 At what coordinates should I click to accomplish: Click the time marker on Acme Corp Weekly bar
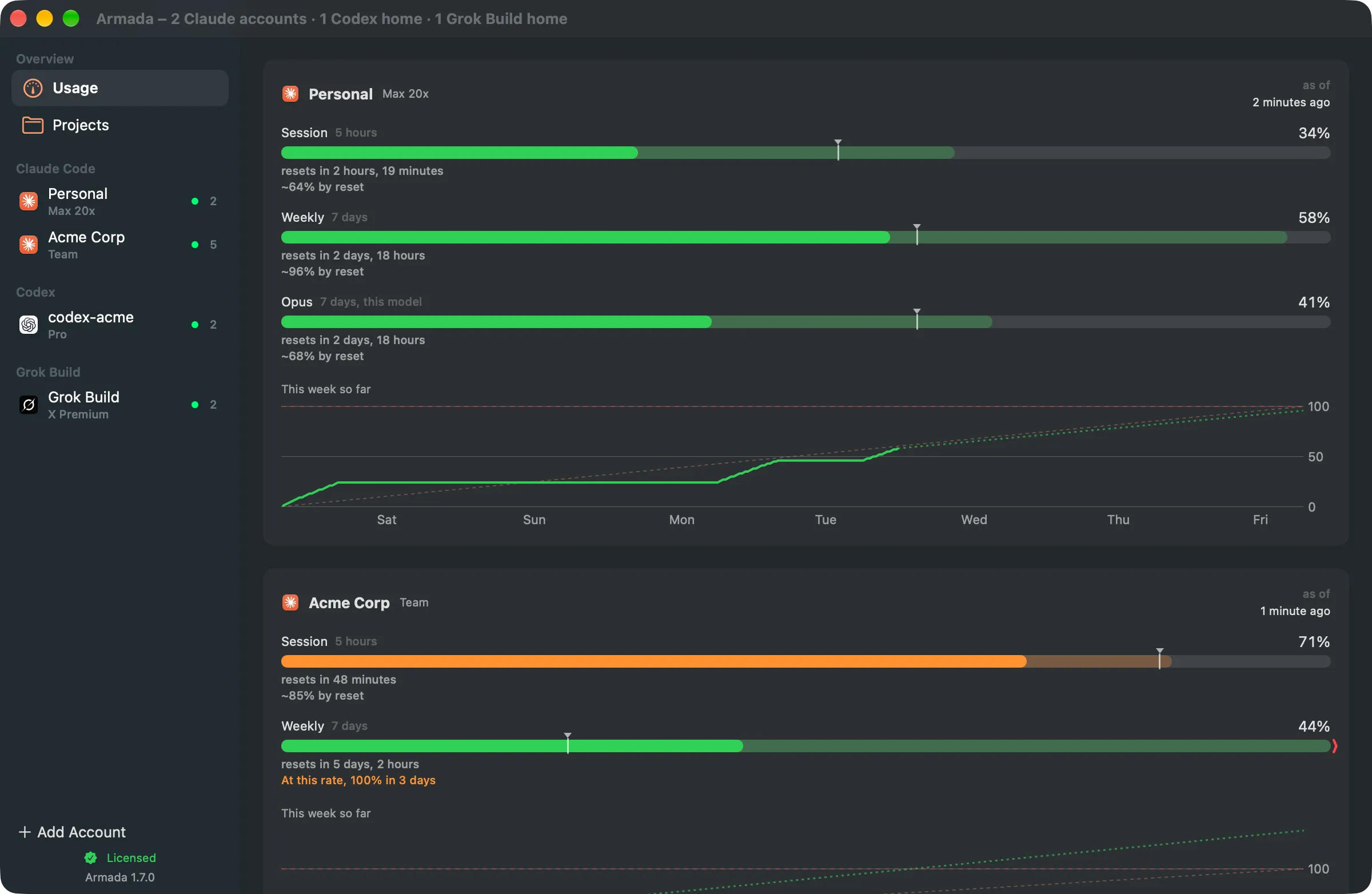[568, 743]
